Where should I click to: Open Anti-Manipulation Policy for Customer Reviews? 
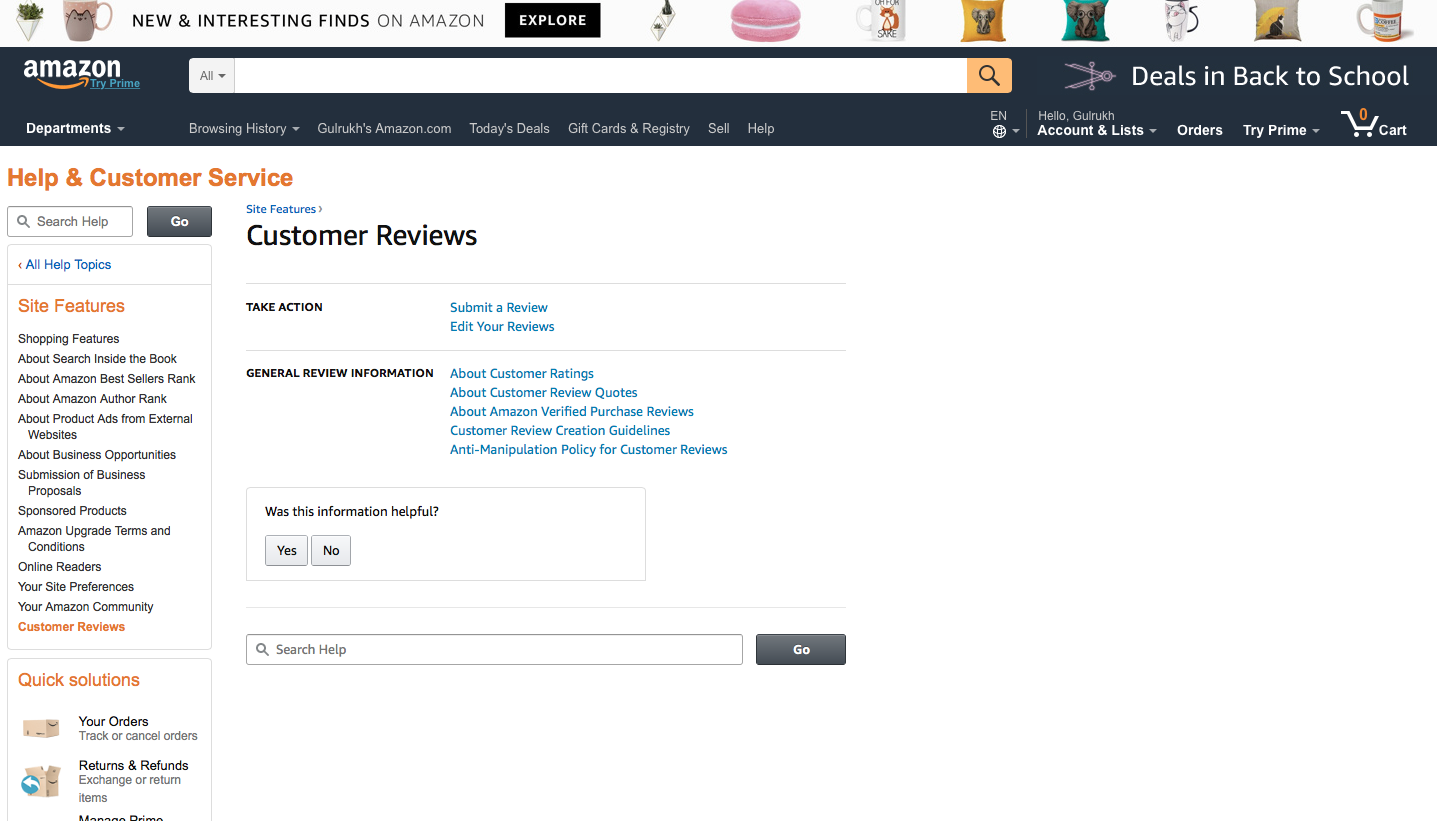[589, 449]
